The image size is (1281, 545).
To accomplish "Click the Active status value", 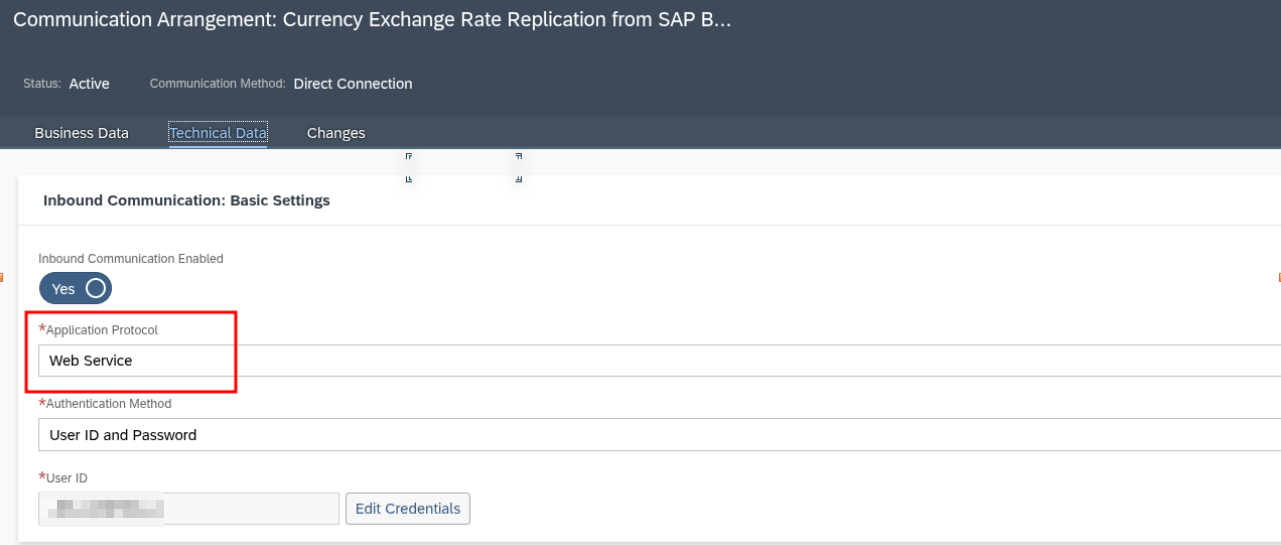I will 89,84.
